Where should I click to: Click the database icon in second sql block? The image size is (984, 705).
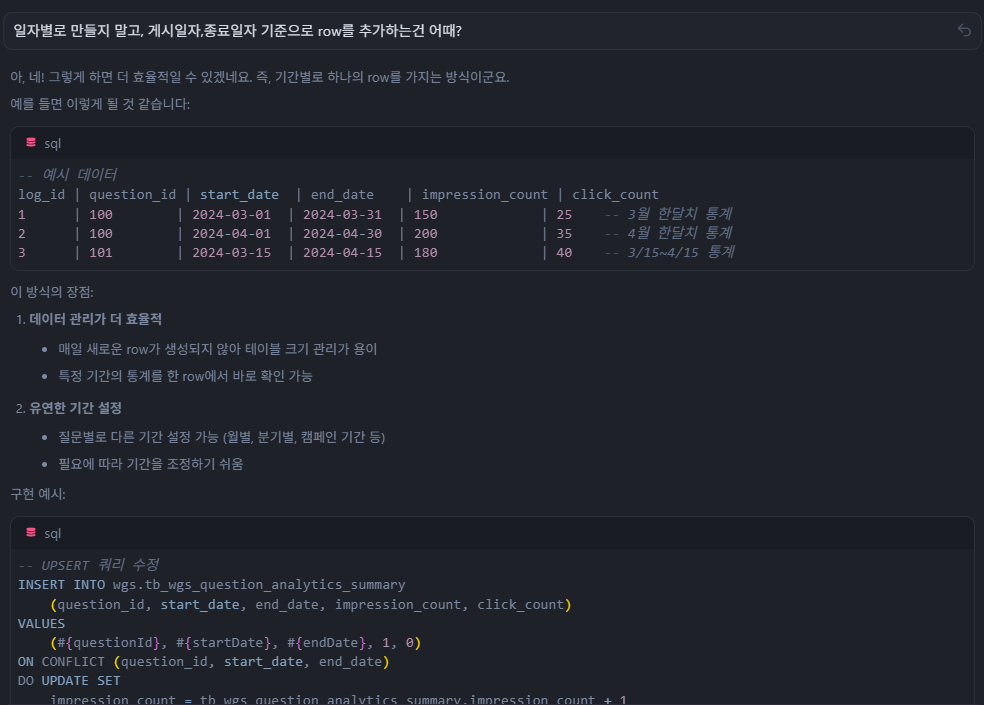[31, 533]
